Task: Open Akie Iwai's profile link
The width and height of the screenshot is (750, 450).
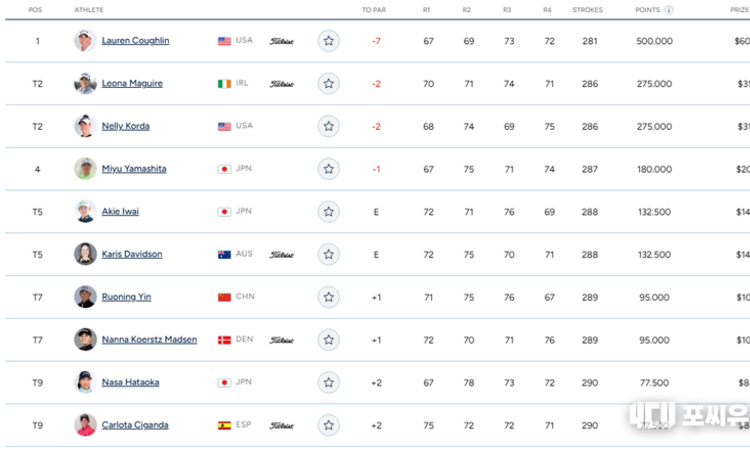Action: 120,212
